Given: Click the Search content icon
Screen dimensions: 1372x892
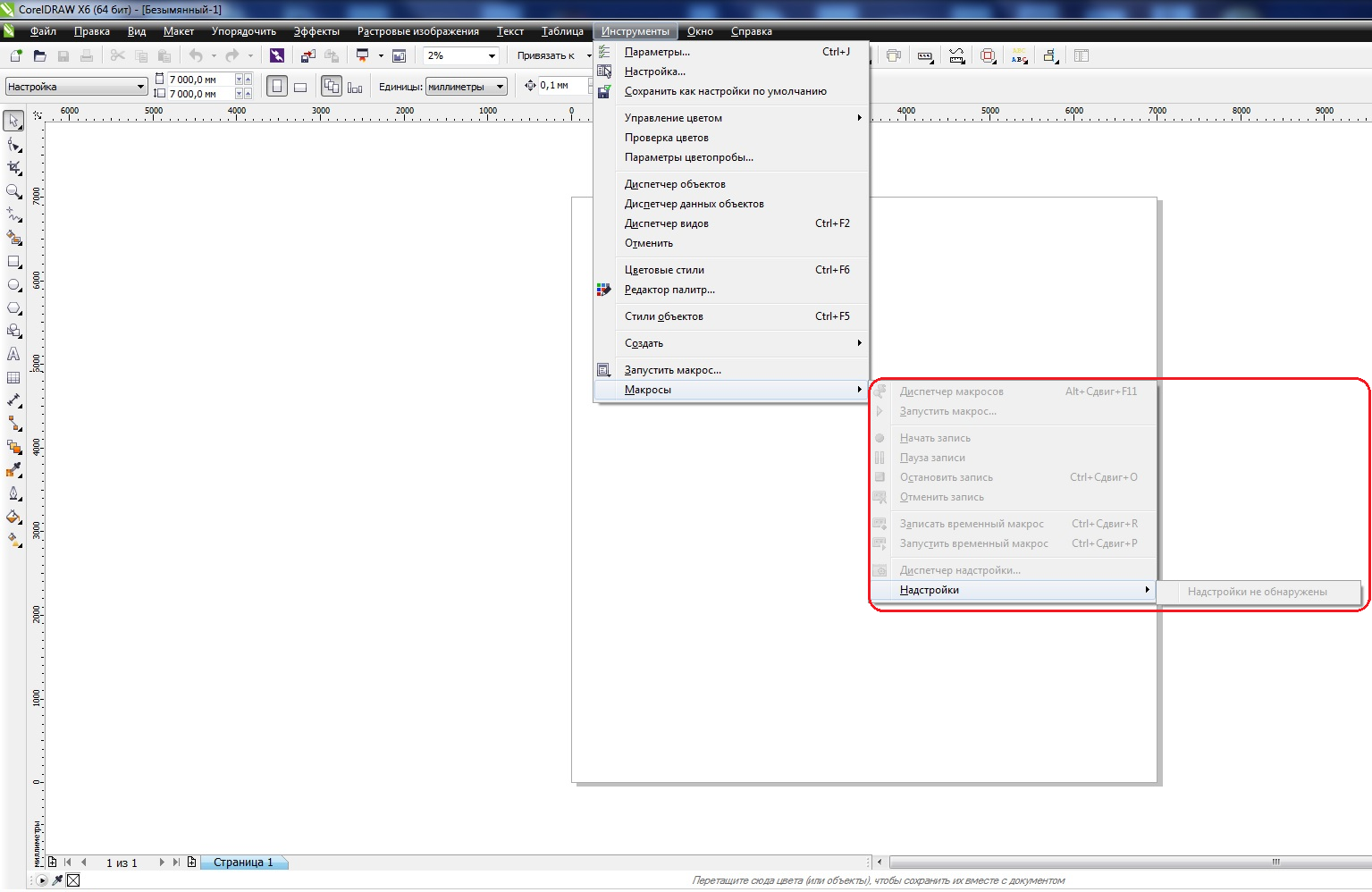Looking at the screenshot, I should [277, 55].
